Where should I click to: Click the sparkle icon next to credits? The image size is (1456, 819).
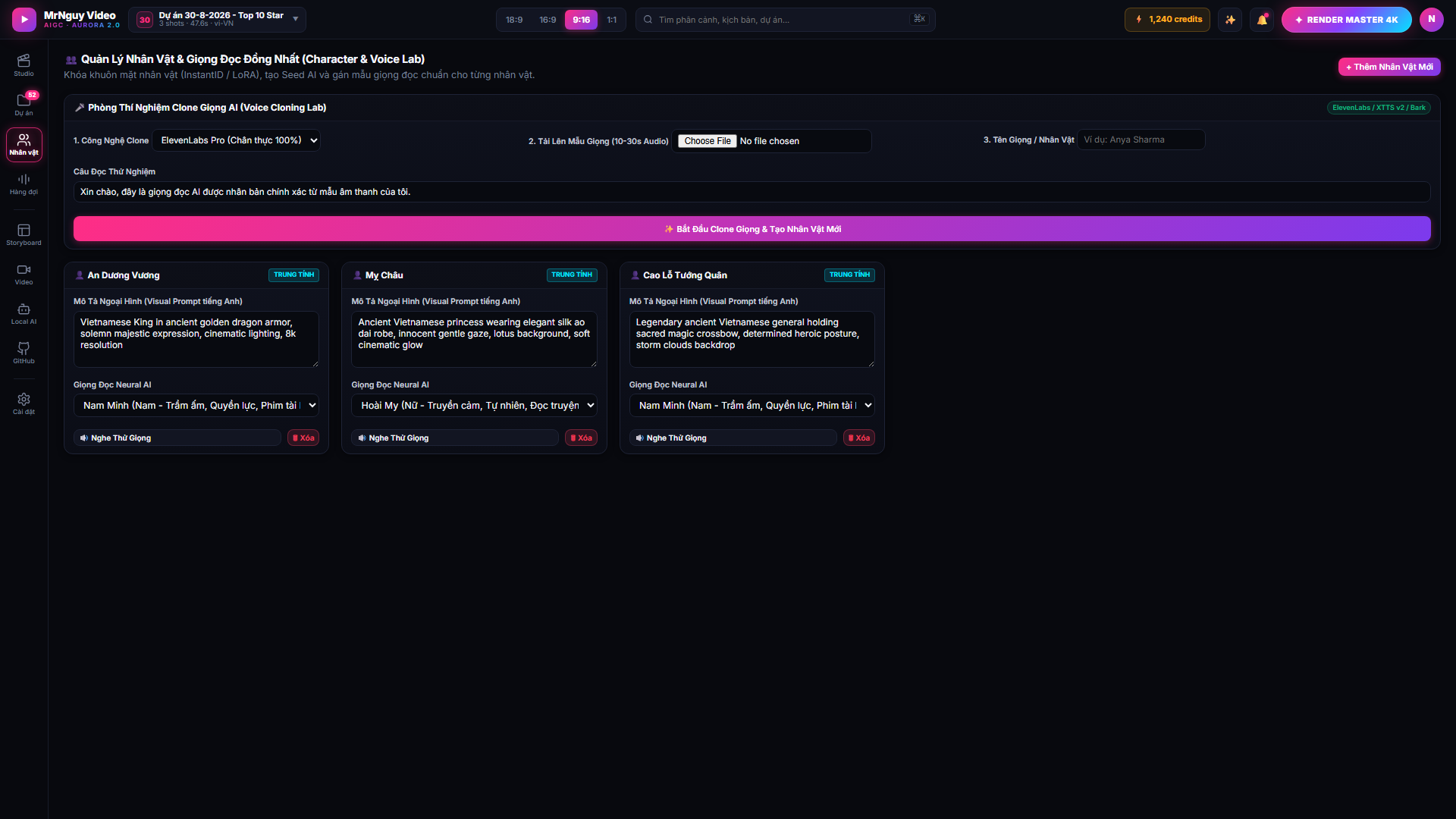click(x=1230, y=20)
